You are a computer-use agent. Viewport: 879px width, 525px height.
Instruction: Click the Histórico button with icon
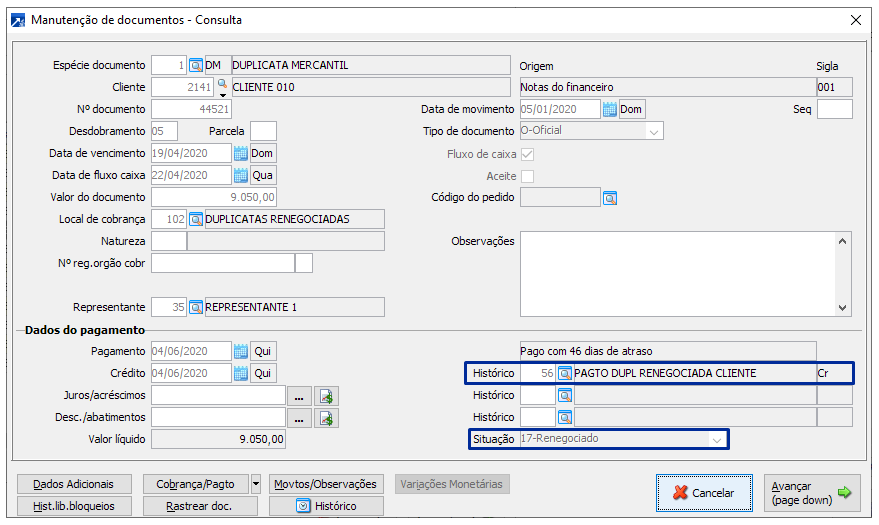pos(326,506)
